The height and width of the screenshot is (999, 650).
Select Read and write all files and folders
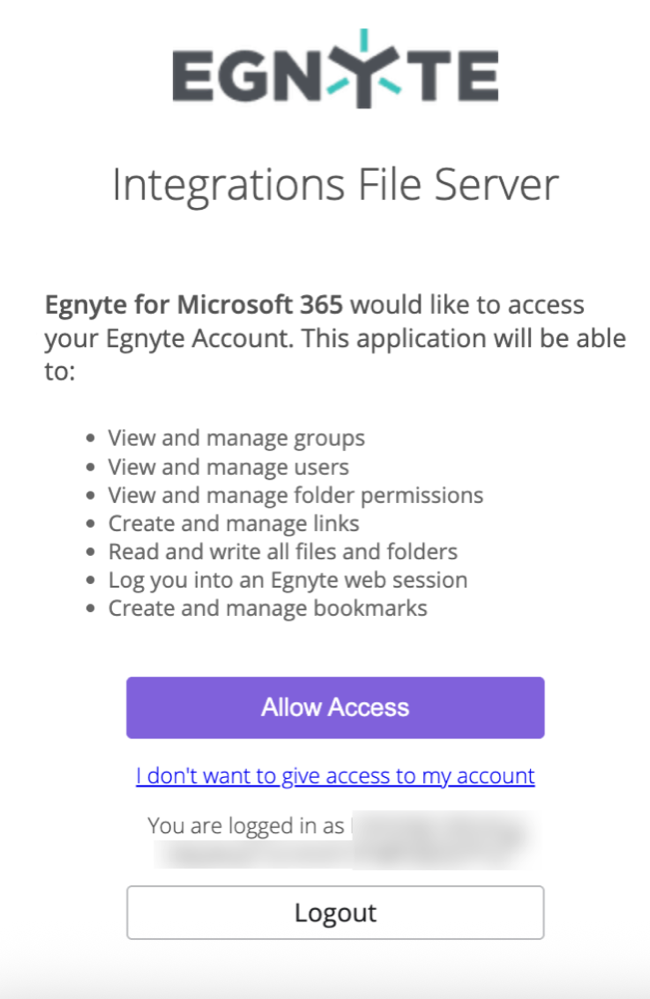tap(283, 551)
